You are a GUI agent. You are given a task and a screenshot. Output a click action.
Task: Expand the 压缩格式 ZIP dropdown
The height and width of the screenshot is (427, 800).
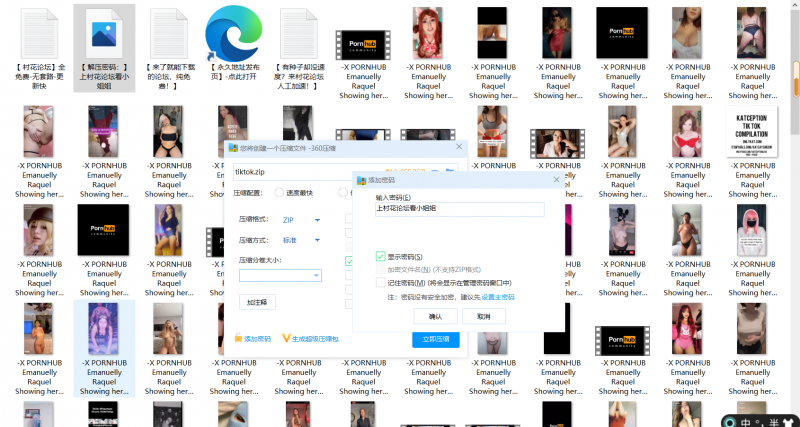[317, 220]
